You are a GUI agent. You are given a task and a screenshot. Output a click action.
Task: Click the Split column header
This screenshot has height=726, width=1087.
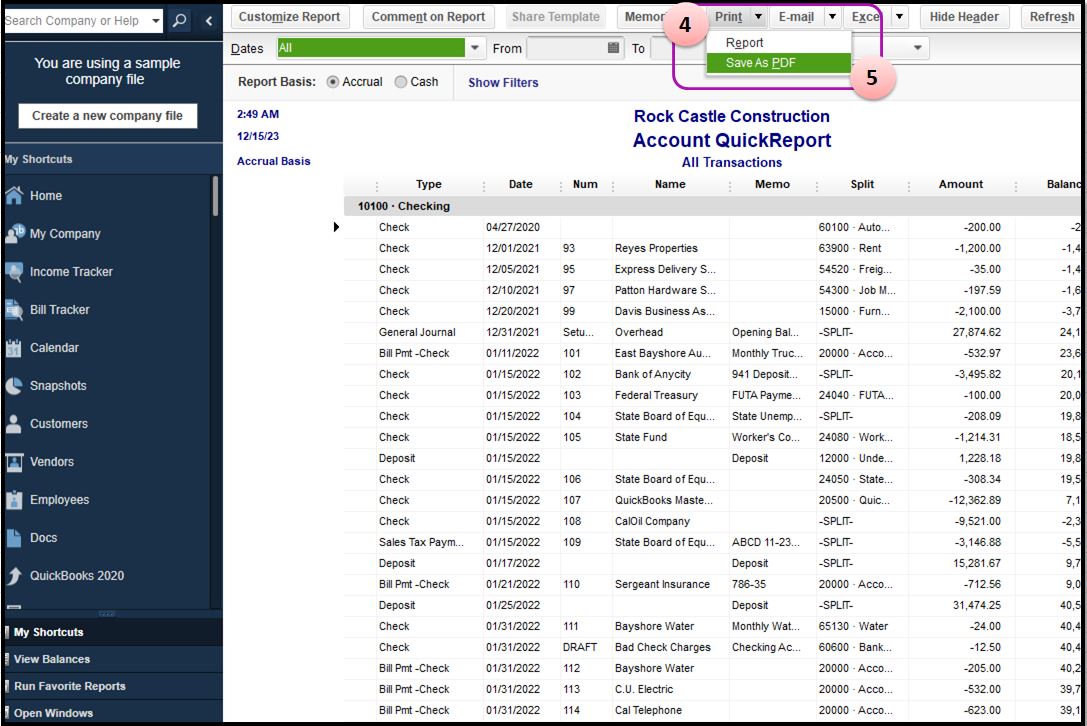[862, 184]
